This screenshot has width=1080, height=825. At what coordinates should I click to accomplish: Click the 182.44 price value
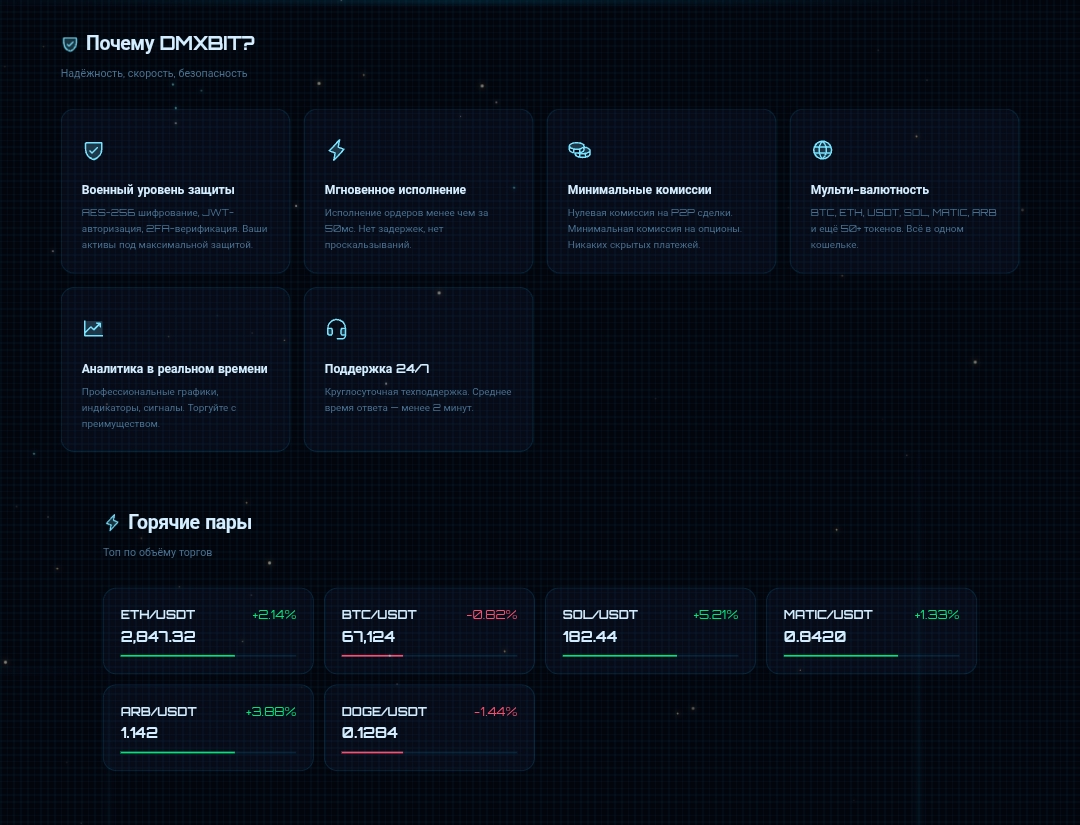coord(590,636)
